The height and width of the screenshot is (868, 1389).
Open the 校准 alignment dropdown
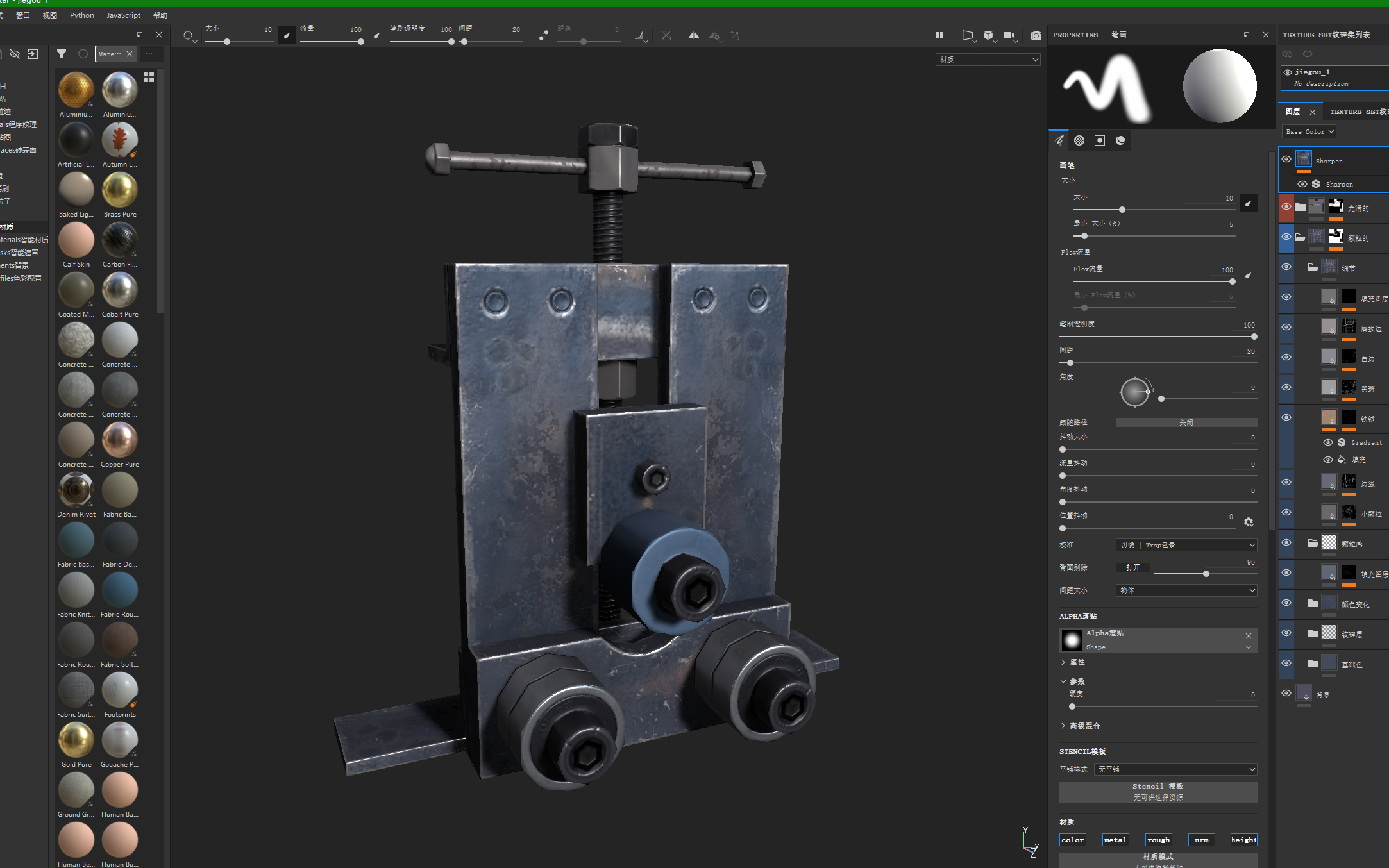point(1186,545)
